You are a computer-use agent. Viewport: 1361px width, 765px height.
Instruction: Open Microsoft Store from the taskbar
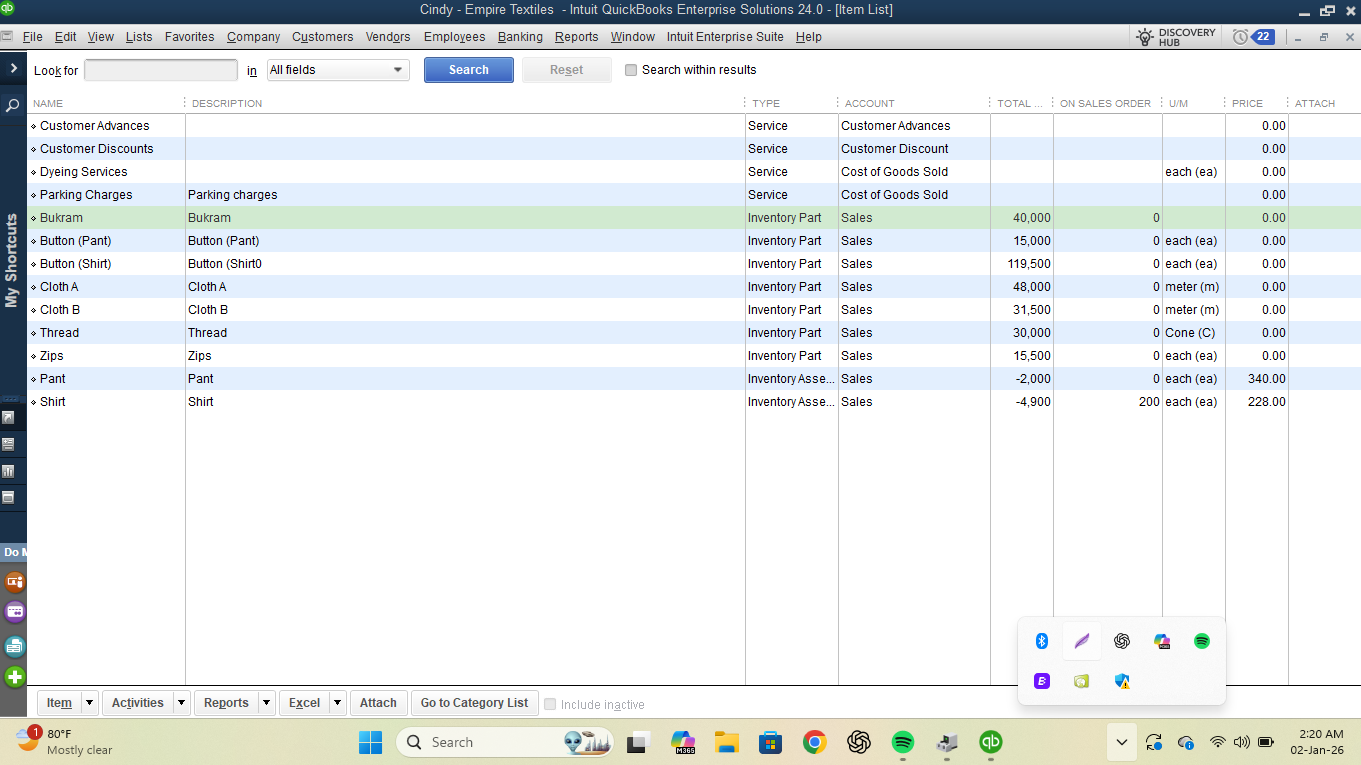(770, 742)
